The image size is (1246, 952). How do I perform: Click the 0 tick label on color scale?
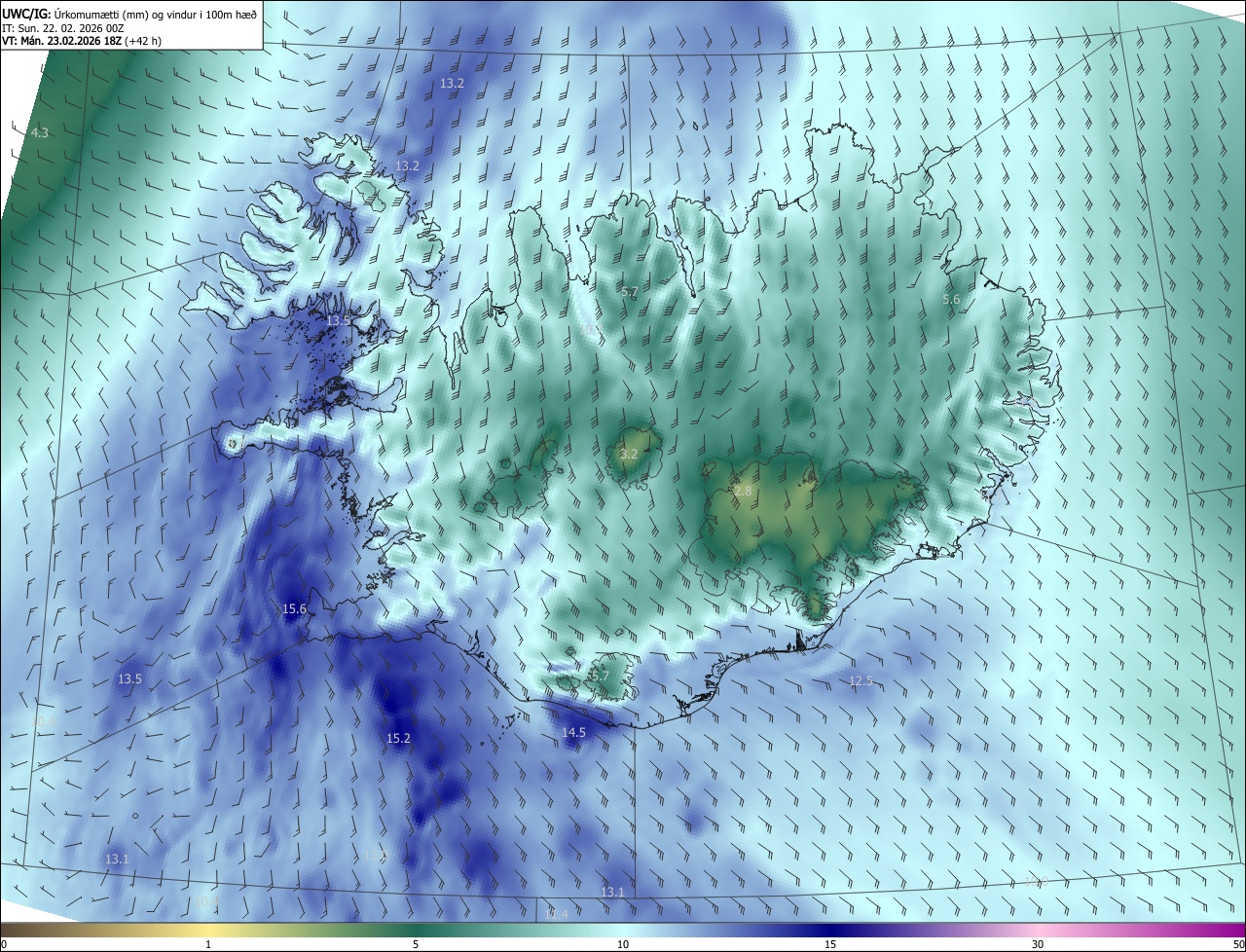pos(4,944)
